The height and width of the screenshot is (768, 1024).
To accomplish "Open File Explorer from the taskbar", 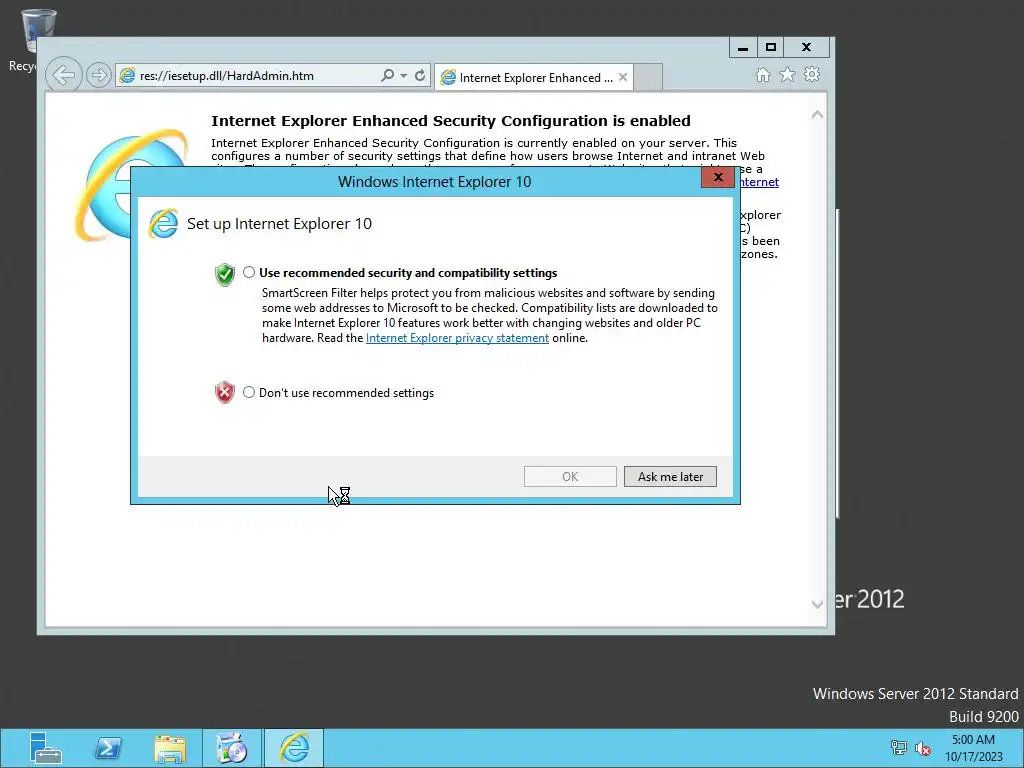I will 170,748.
